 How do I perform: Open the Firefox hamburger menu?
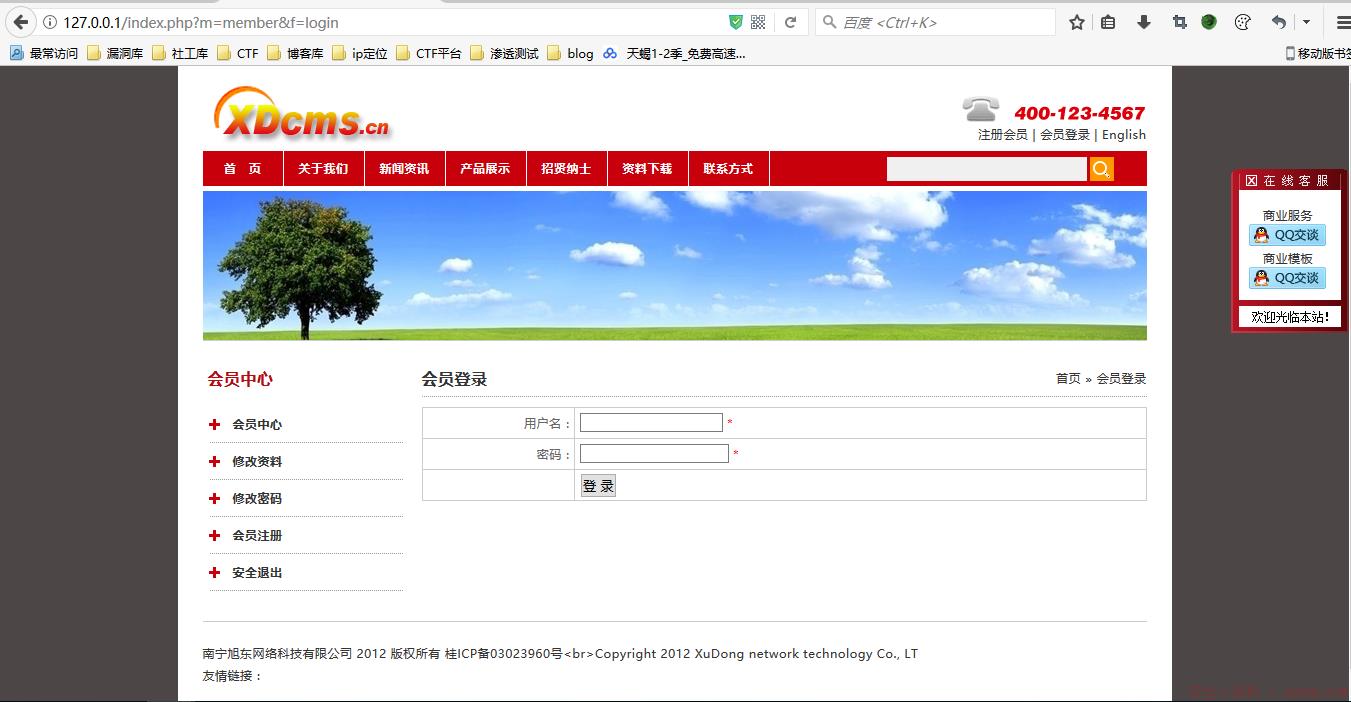pyautogui.click(x=1340, y=22)
